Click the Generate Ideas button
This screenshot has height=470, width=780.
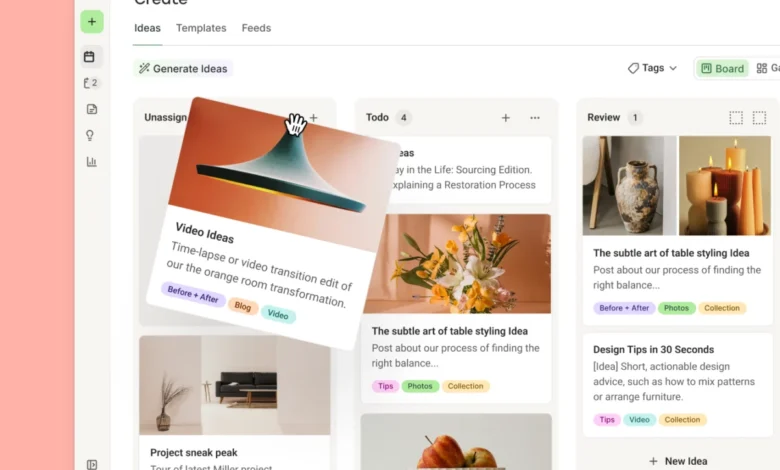point(183,69)
